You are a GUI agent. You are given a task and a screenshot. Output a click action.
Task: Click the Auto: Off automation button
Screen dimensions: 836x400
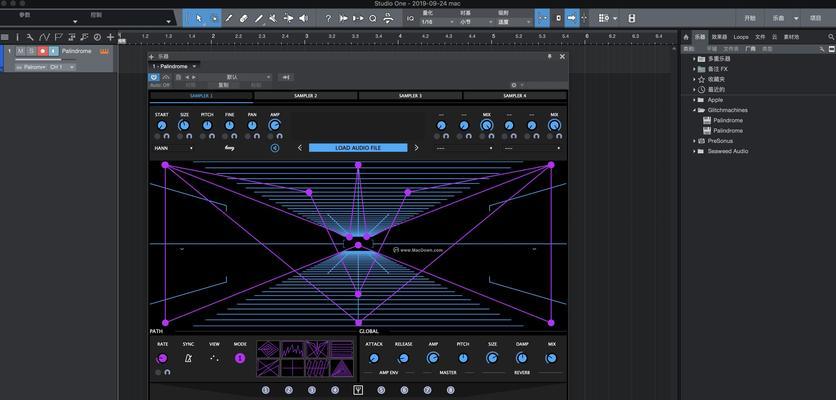[160, 85]
